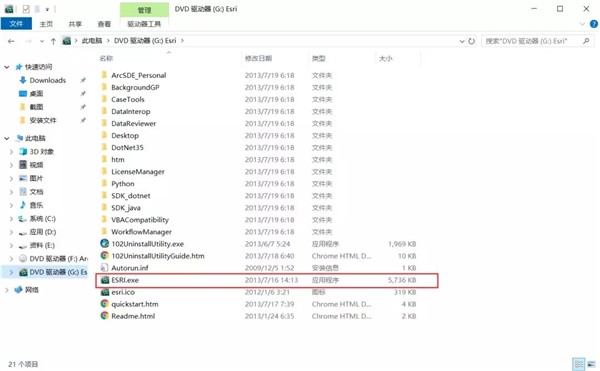The image size is (600, 371).
Task: Select the VBACompatibility folder icon
Action: 104,220
